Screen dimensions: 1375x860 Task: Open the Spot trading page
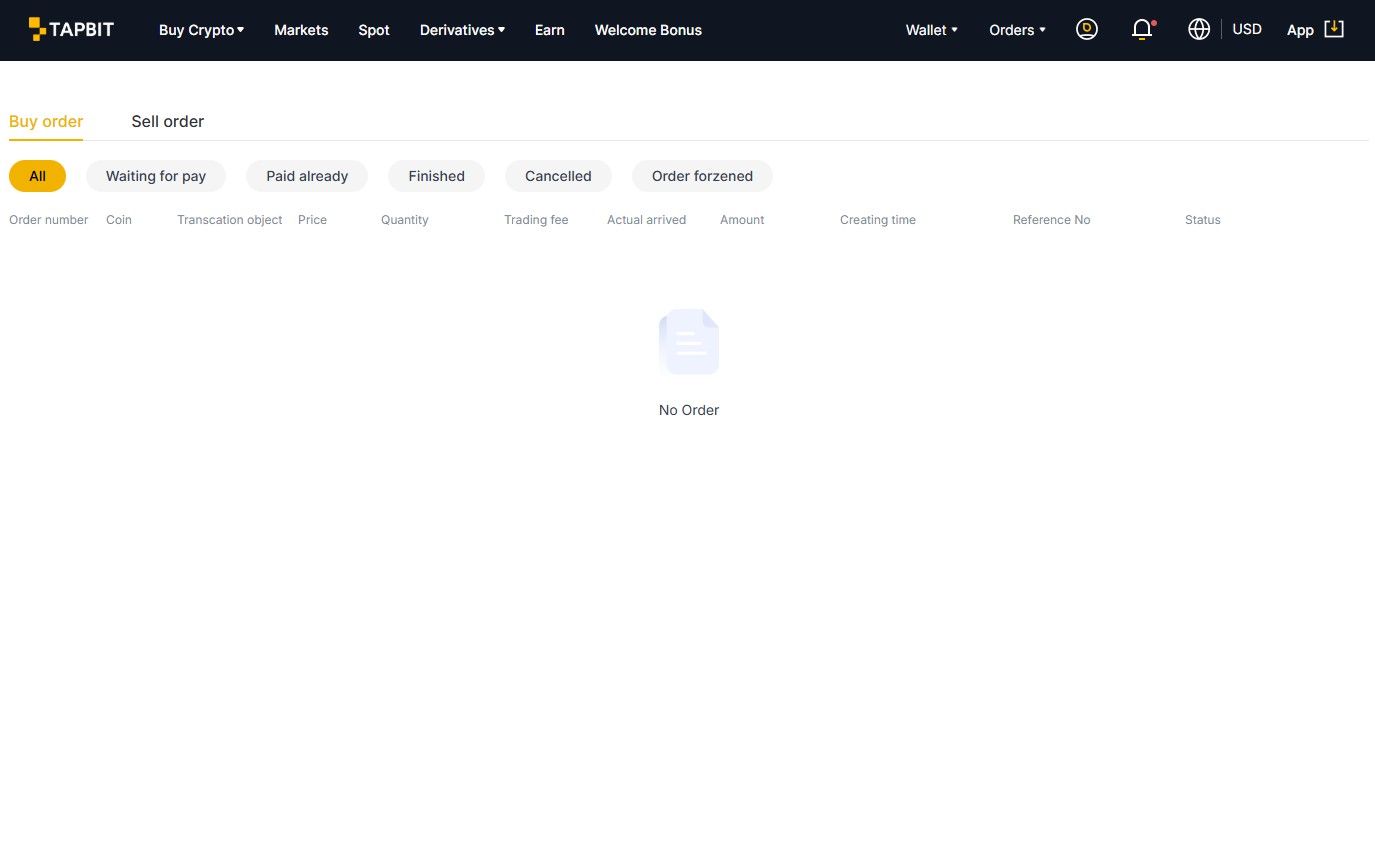click(374, 30)
